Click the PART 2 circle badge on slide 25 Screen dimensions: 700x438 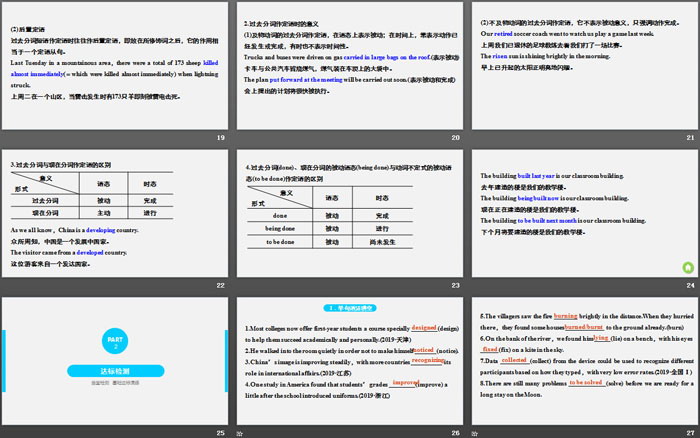112,345
